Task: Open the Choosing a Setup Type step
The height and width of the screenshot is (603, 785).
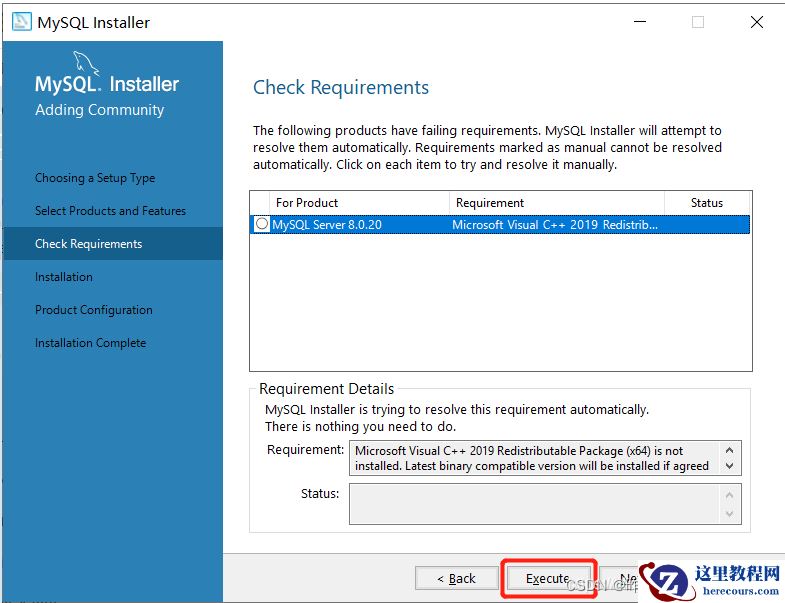Action: click(95, 178)
